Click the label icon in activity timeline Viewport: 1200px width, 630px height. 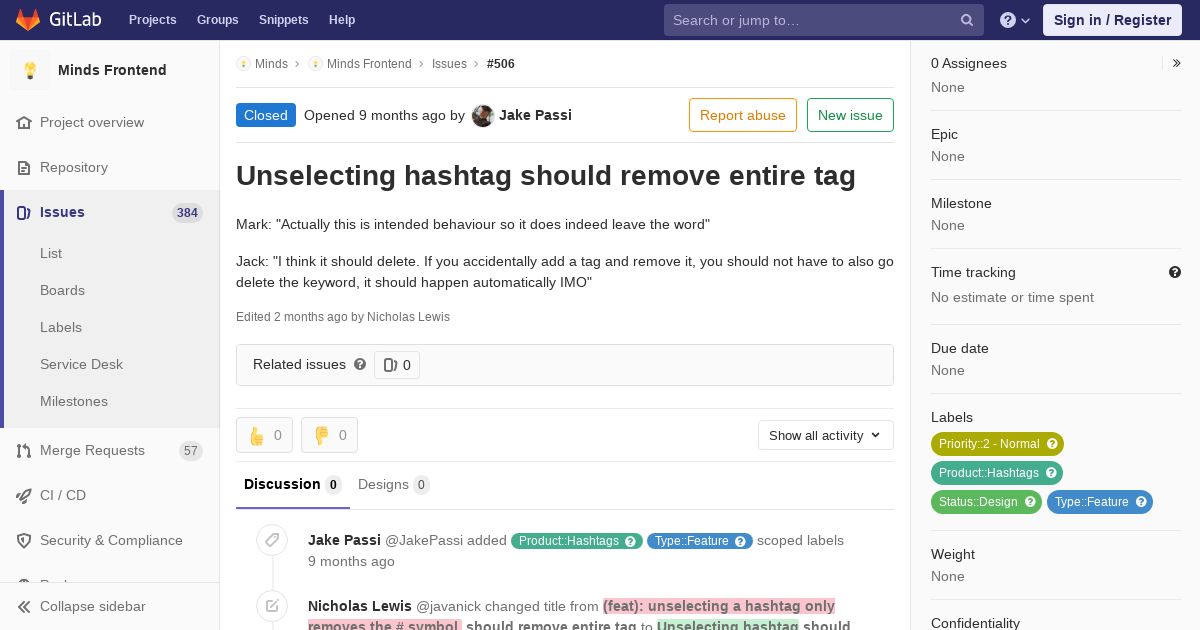click(x=272, y=540)
